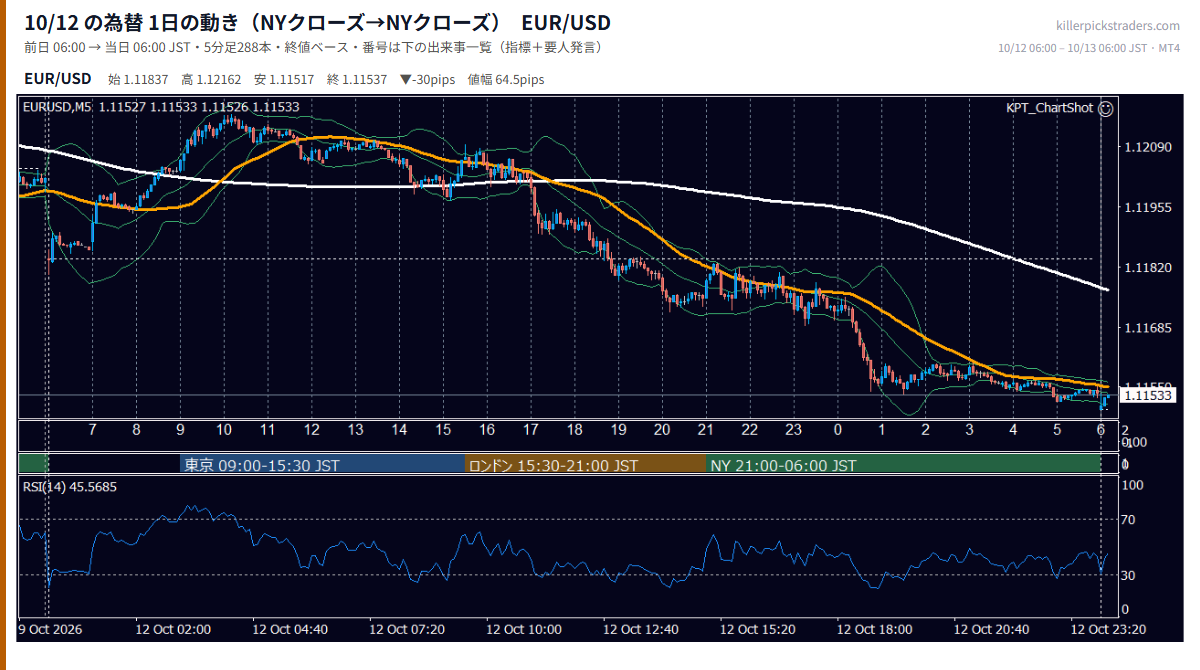The width and height of the screenshot is (1200, 670).
Task: Click the 値幅 64.5pips range value
Action: coord(506,79)
